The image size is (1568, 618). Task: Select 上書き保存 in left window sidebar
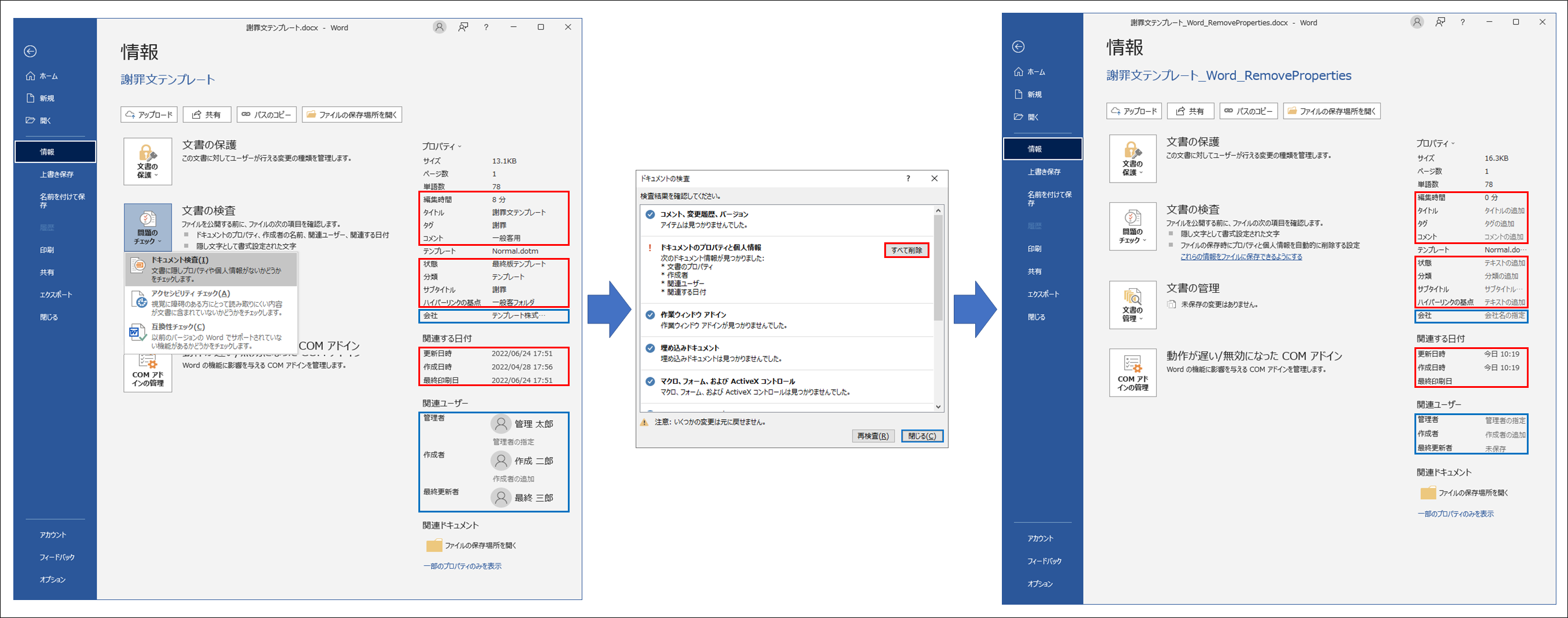pyautogui.click(x=57, y=174)
